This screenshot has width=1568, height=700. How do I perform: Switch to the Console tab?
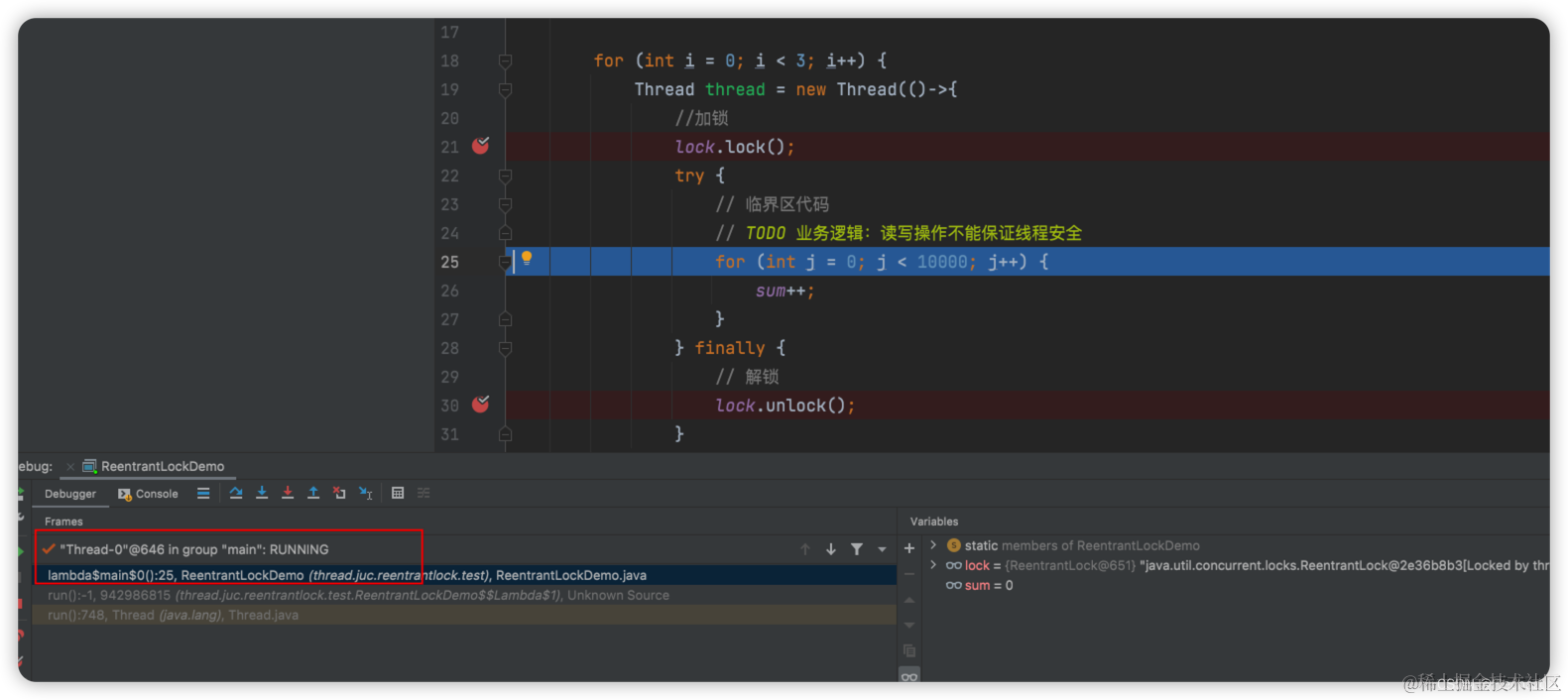coord(148,494)
